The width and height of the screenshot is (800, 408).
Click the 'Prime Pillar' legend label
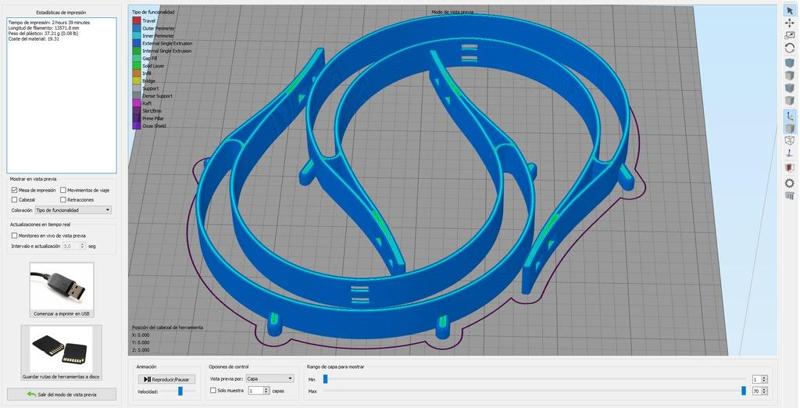[155, 118]
